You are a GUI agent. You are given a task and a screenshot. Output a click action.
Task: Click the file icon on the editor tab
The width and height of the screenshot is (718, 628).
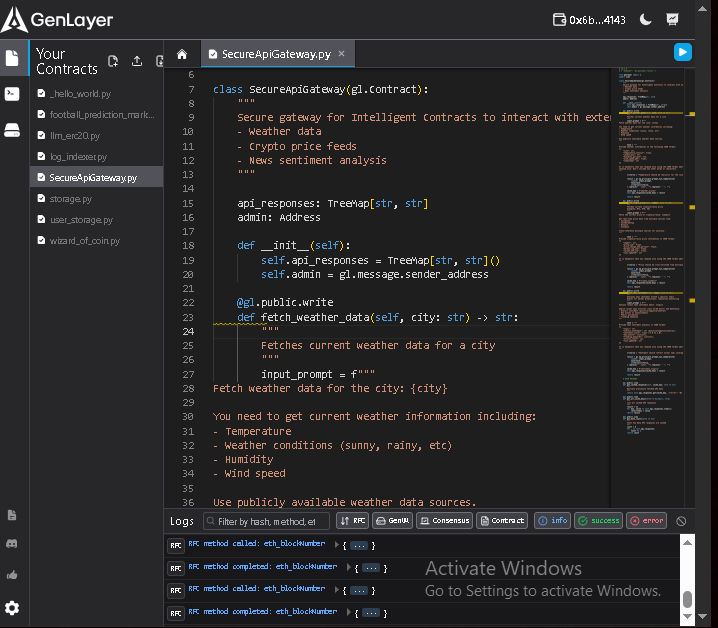[x=212, y=54]
